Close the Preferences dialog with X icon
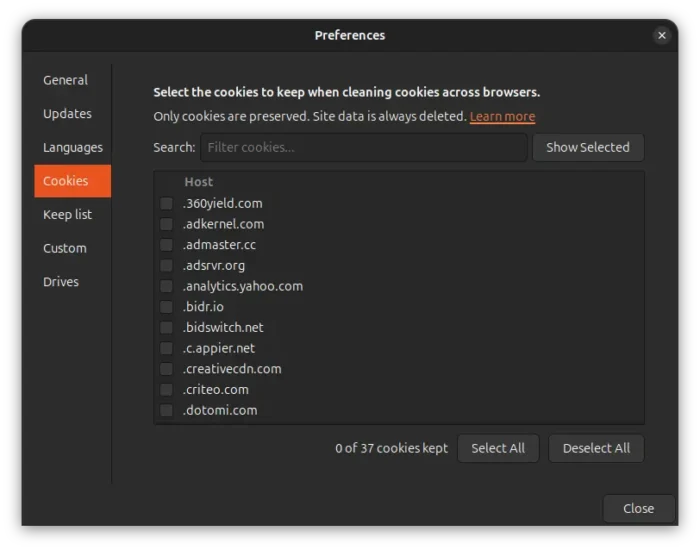 click(x=661, y=35)
